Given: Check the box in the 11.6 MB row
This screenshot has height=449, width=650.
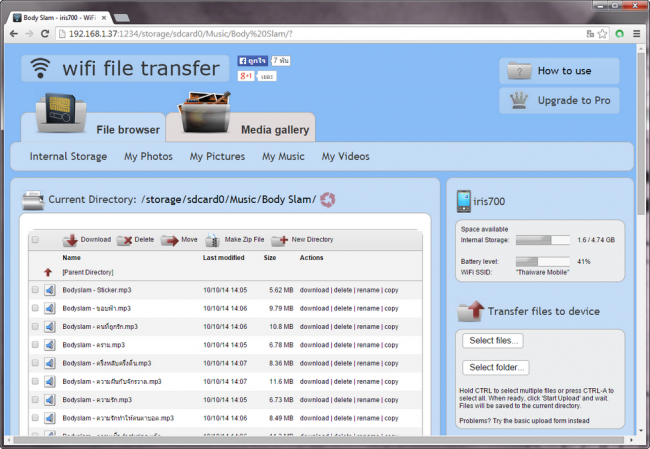Looking at the screenshot, I should tap(35, 381).
